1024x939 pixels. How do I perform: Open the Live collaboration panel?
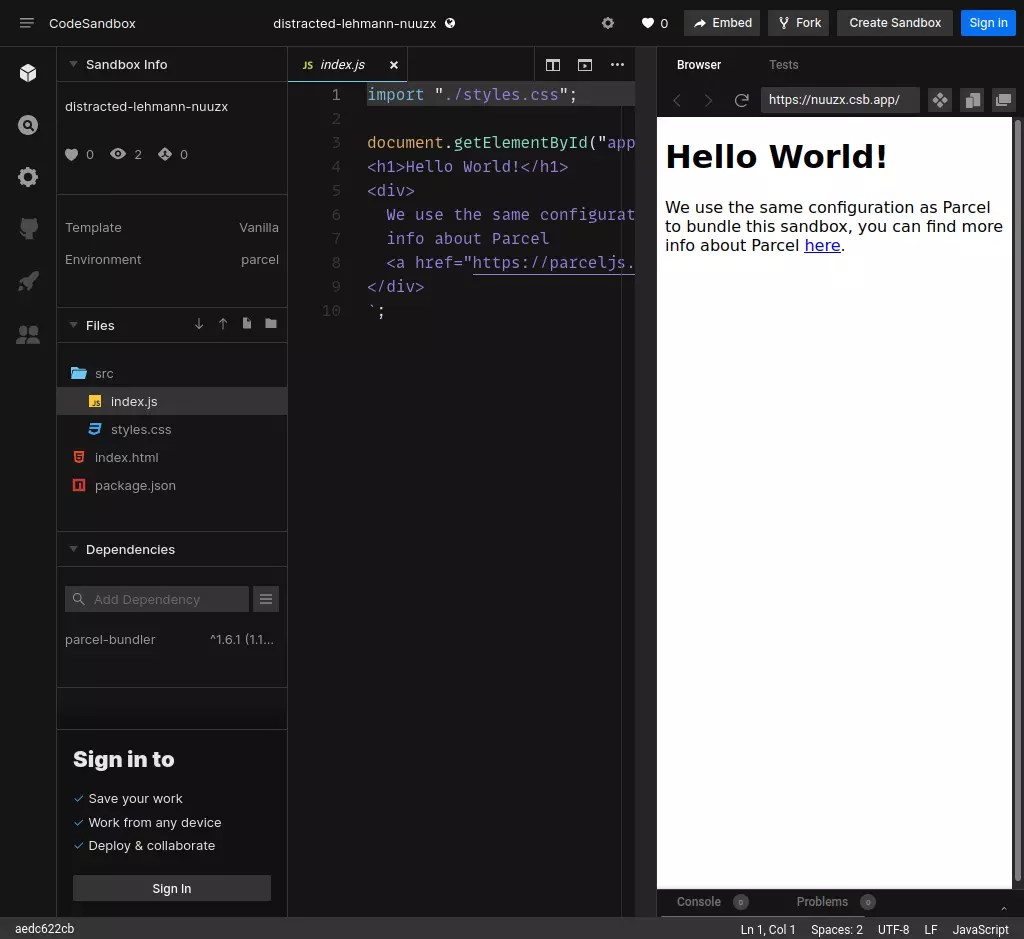point(27,334)
